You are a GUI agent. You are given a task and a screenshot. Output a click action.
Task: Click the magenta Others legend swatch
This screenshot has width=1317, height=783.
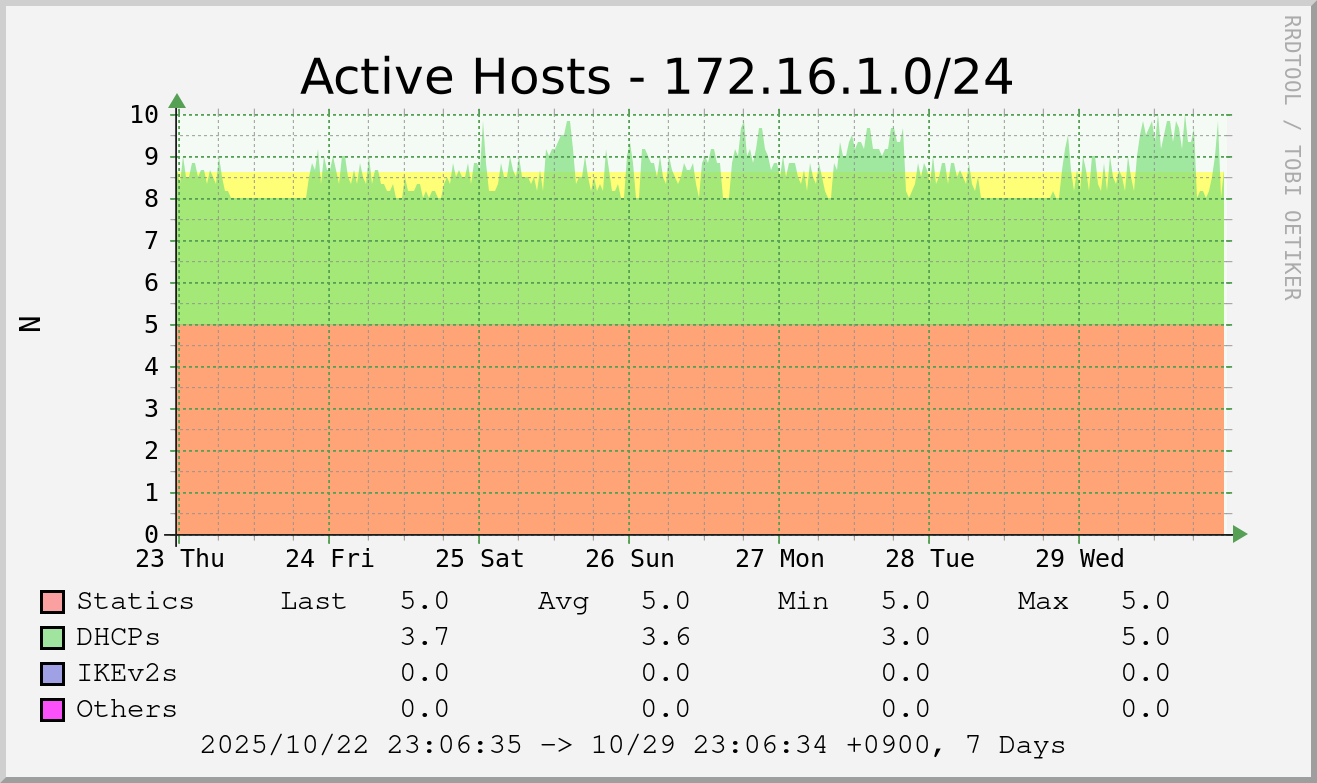point(52,710)
